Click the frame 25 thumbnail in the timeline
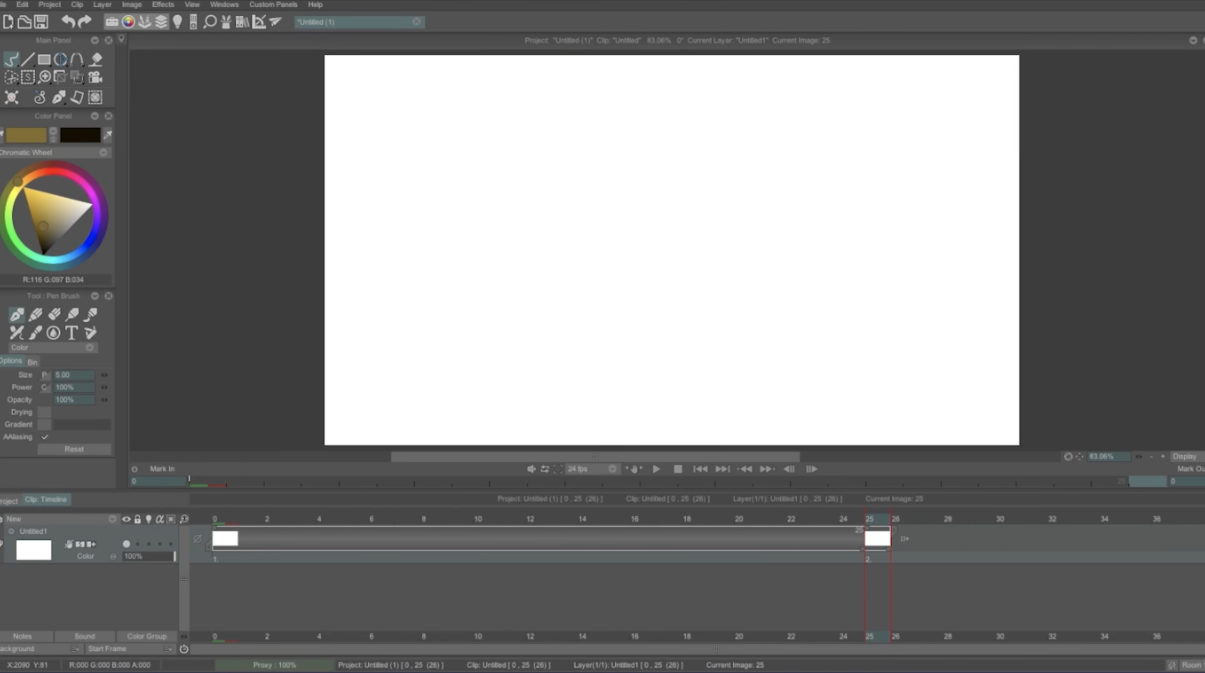The width and height of the screenshot is (1205, 673). click(x=877, y=538)
